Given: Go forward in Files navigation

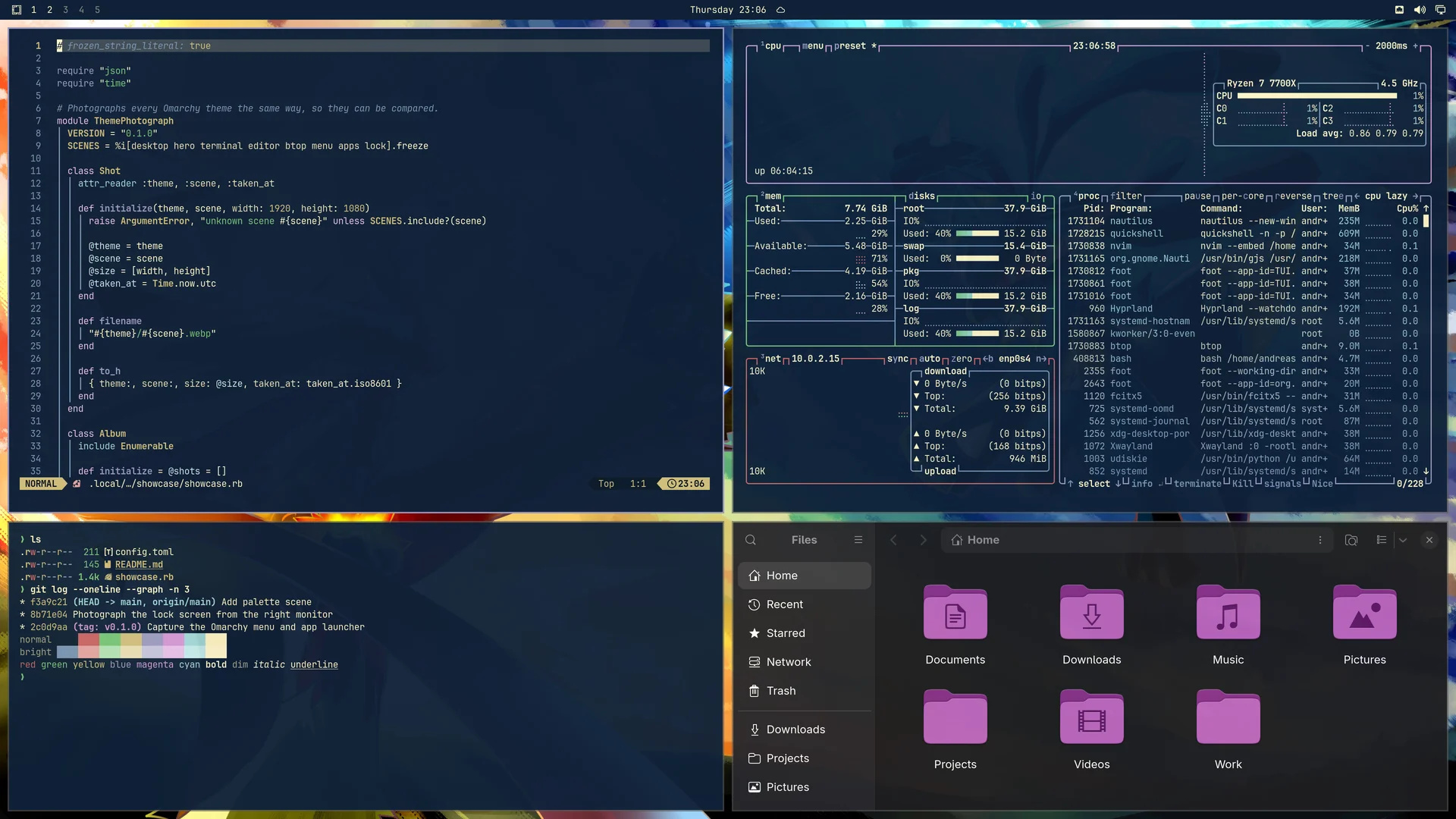Looking at the screenshot, I should point(923,540).
